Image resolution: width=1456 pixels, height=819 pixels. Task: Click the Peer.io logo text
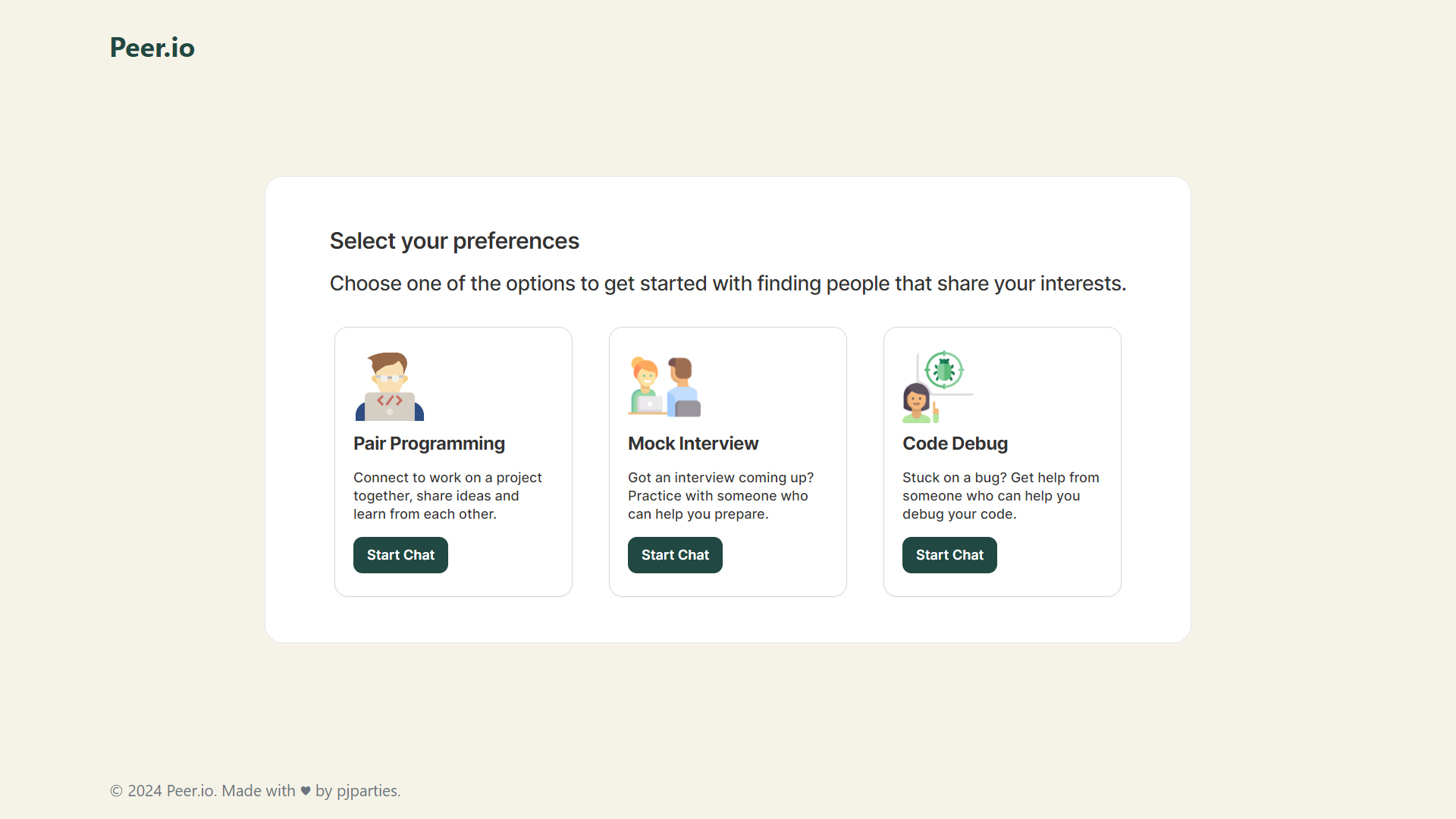152,47
